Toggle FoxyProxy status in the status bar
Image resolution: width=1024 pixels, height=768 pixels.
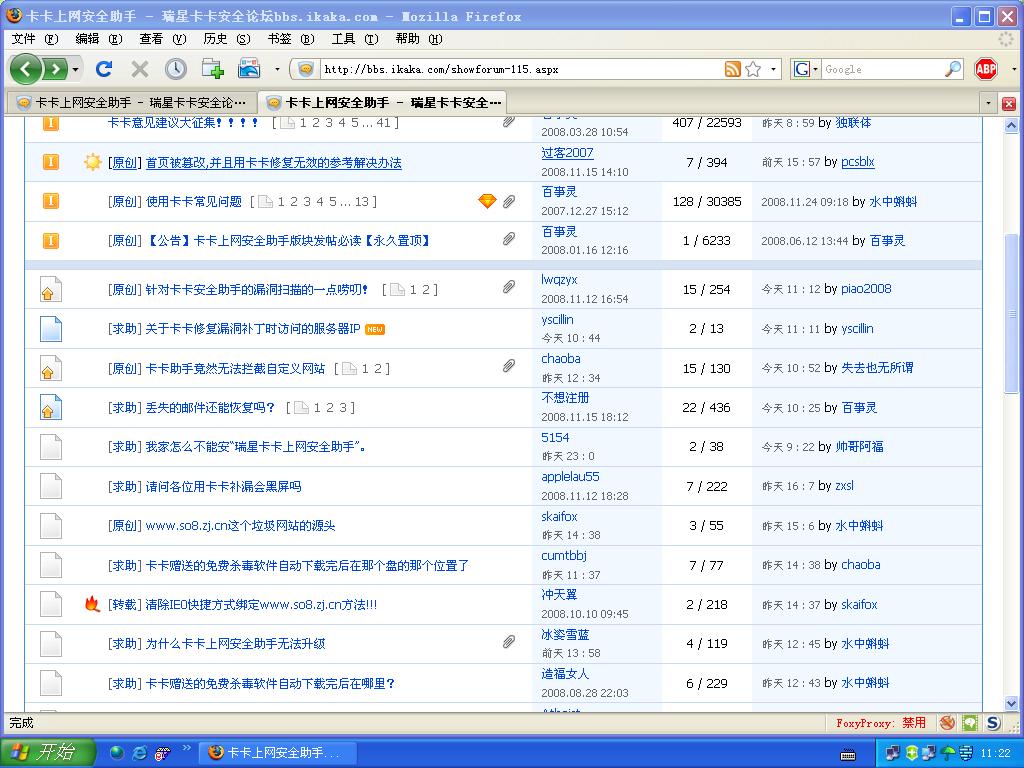pyautogui.click(x=880, y=722)
